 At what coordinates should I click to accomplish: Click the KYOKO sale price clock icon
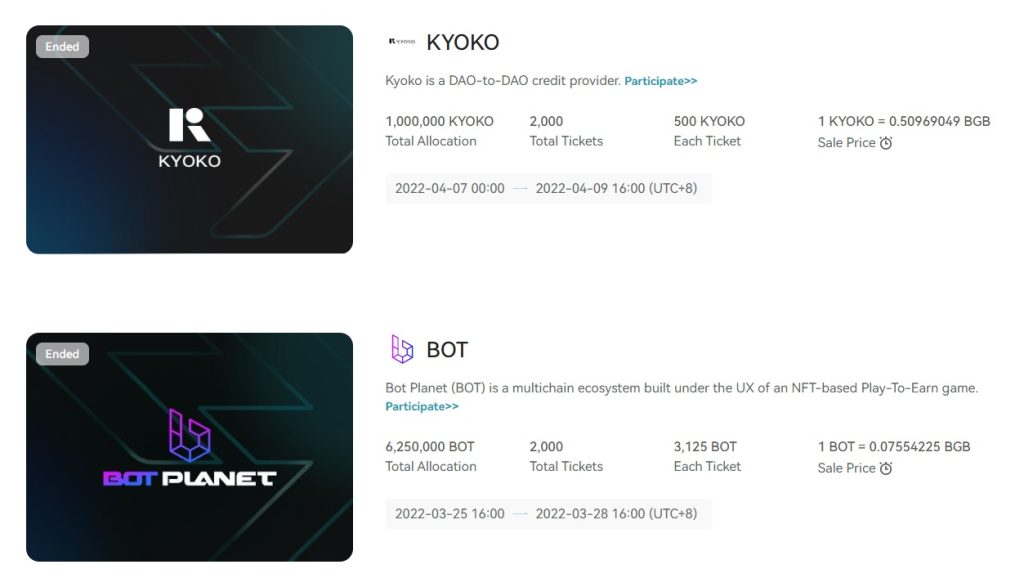pos(886,143)
